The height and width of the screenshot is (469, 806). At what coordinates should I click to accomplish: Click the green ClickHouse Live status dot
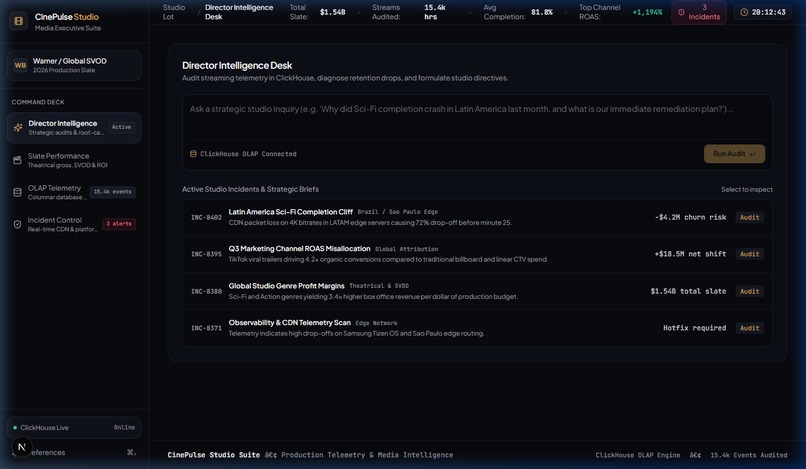(x=15, y=427)
